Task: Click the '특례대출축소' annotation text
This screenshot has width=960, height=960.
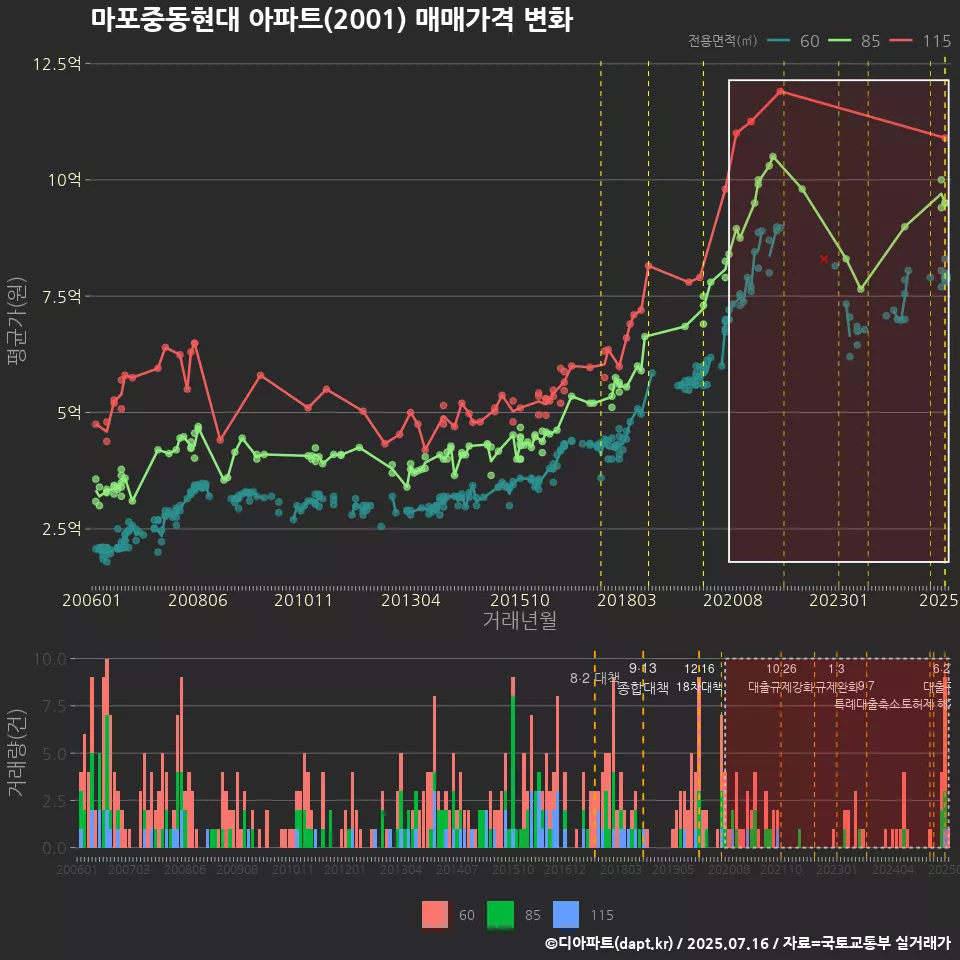Action: (x=867, y=704)
